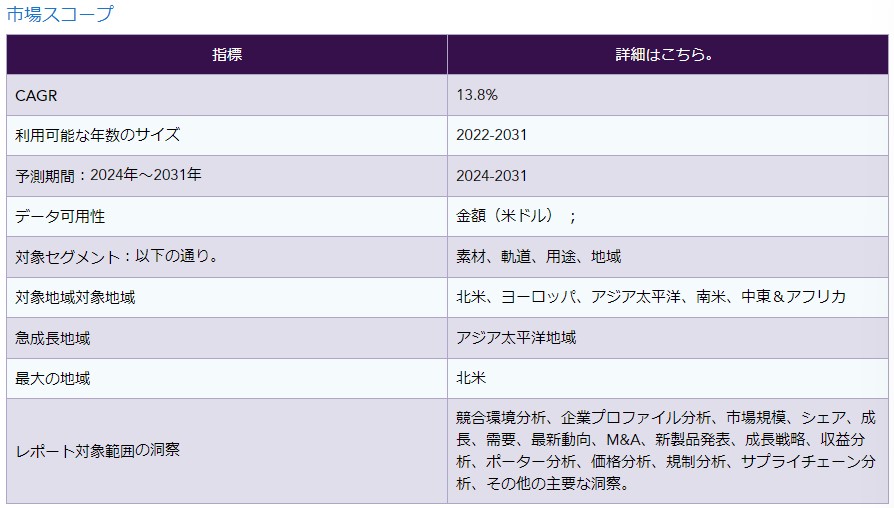Select the 指標 column header

pyautogui.click(x=227, y=55)
